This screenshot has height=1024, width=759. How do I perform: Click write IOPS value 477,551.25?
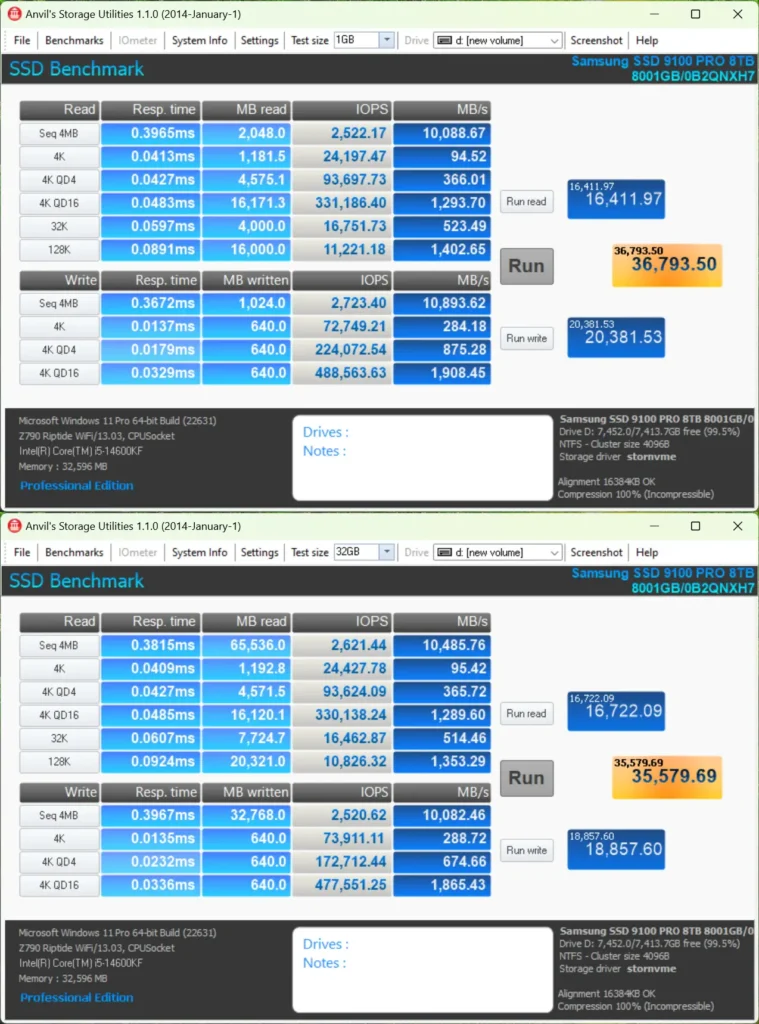(x=342, y=885)
